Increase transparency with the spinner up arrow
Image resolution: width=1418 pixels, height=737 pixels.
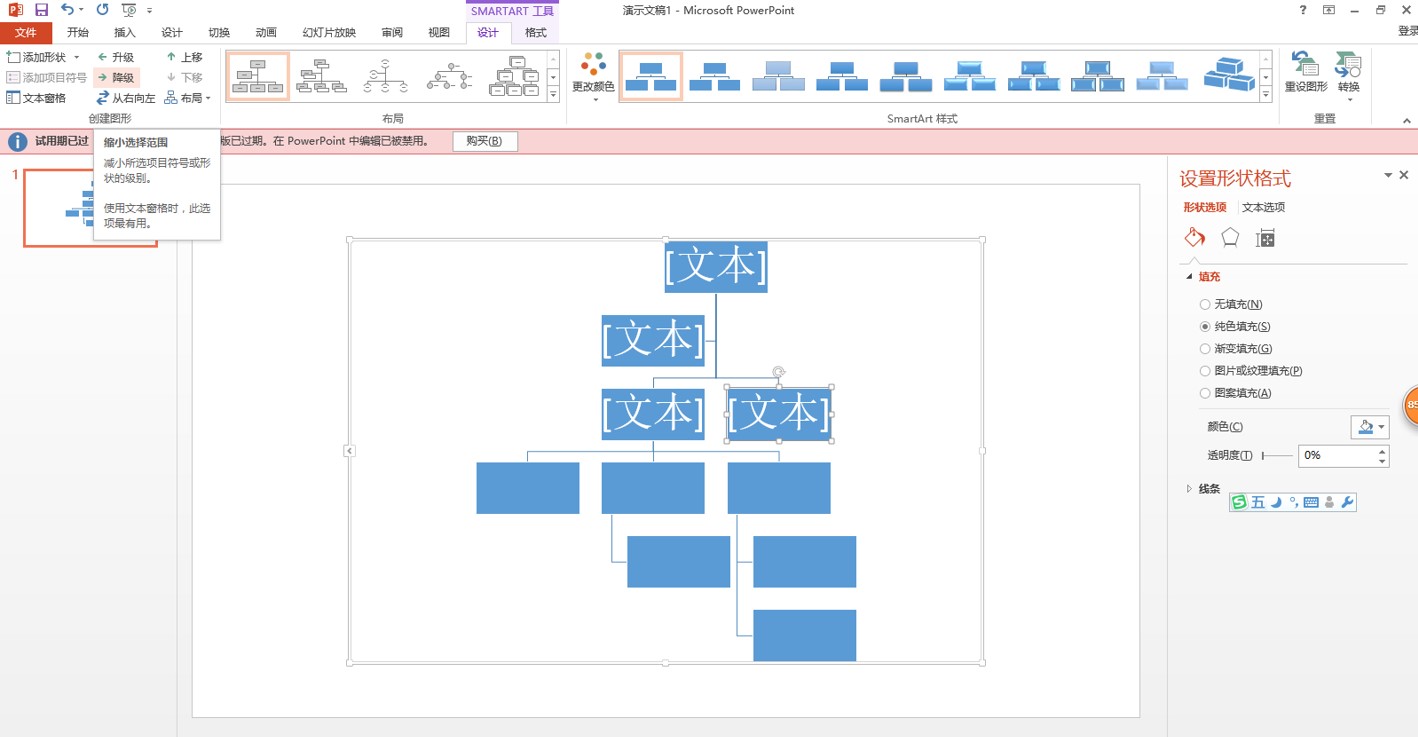(x=1383, y=451)
